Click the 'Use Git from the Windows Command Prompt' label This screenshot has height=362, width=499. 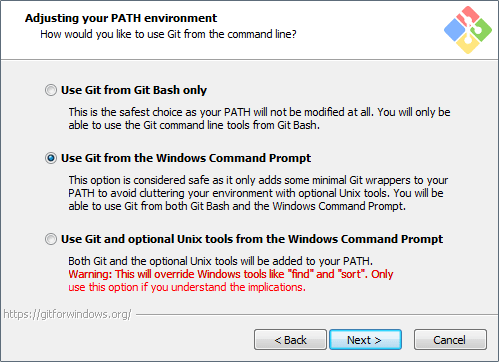click(x=186, y=158)
